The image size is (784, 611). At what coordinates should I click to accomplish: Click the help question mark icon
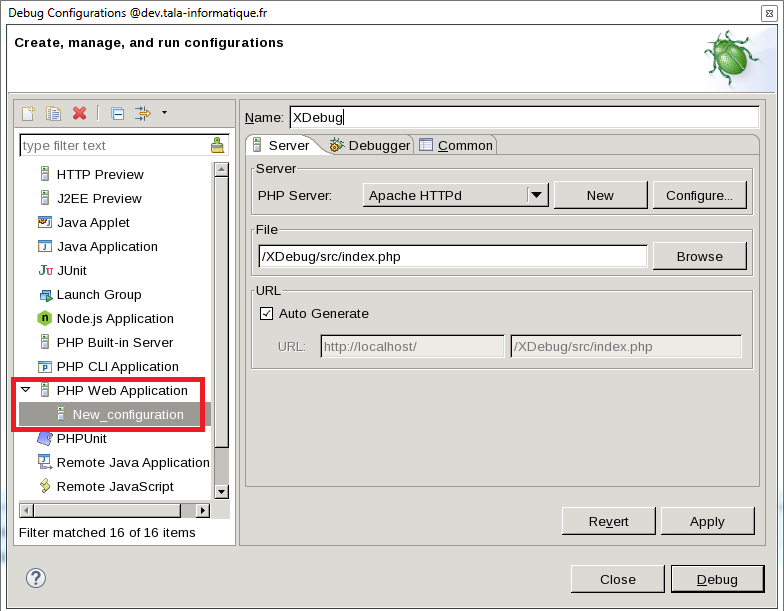[x=36, y=578]
